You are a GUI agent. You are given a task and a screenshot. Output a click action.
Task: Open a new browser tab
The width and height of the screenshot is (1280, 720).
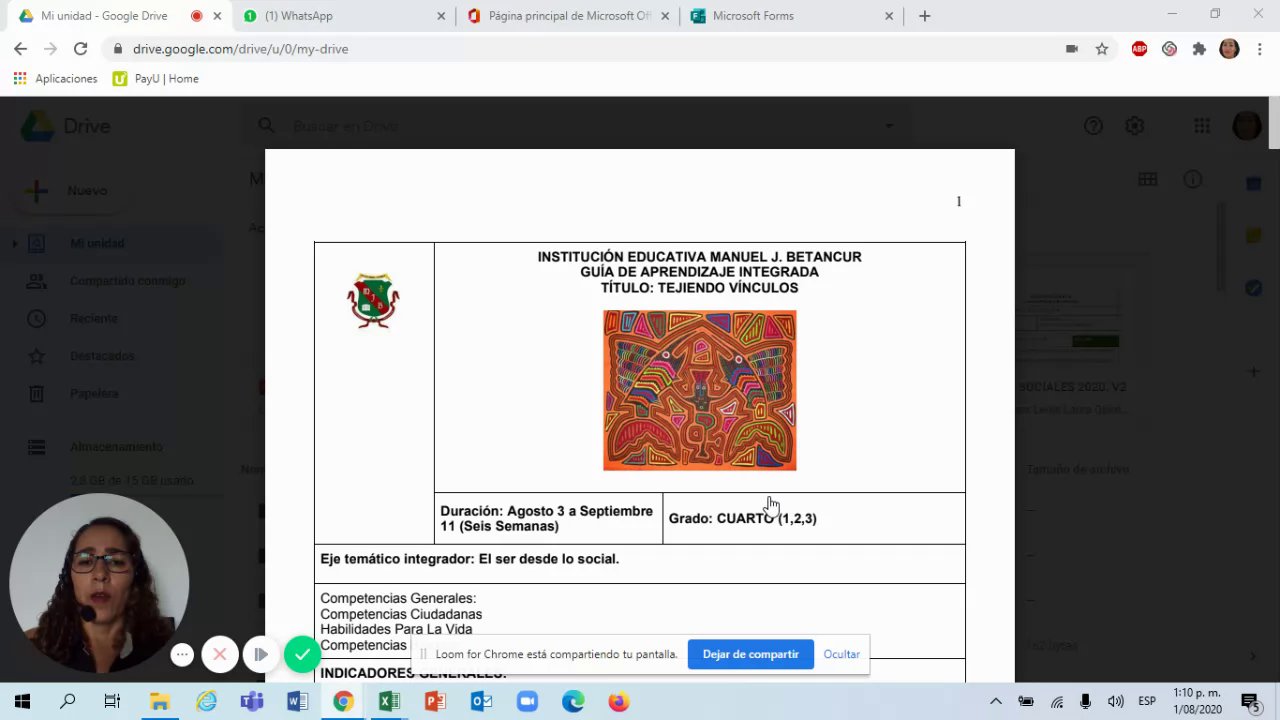point(924,16)
